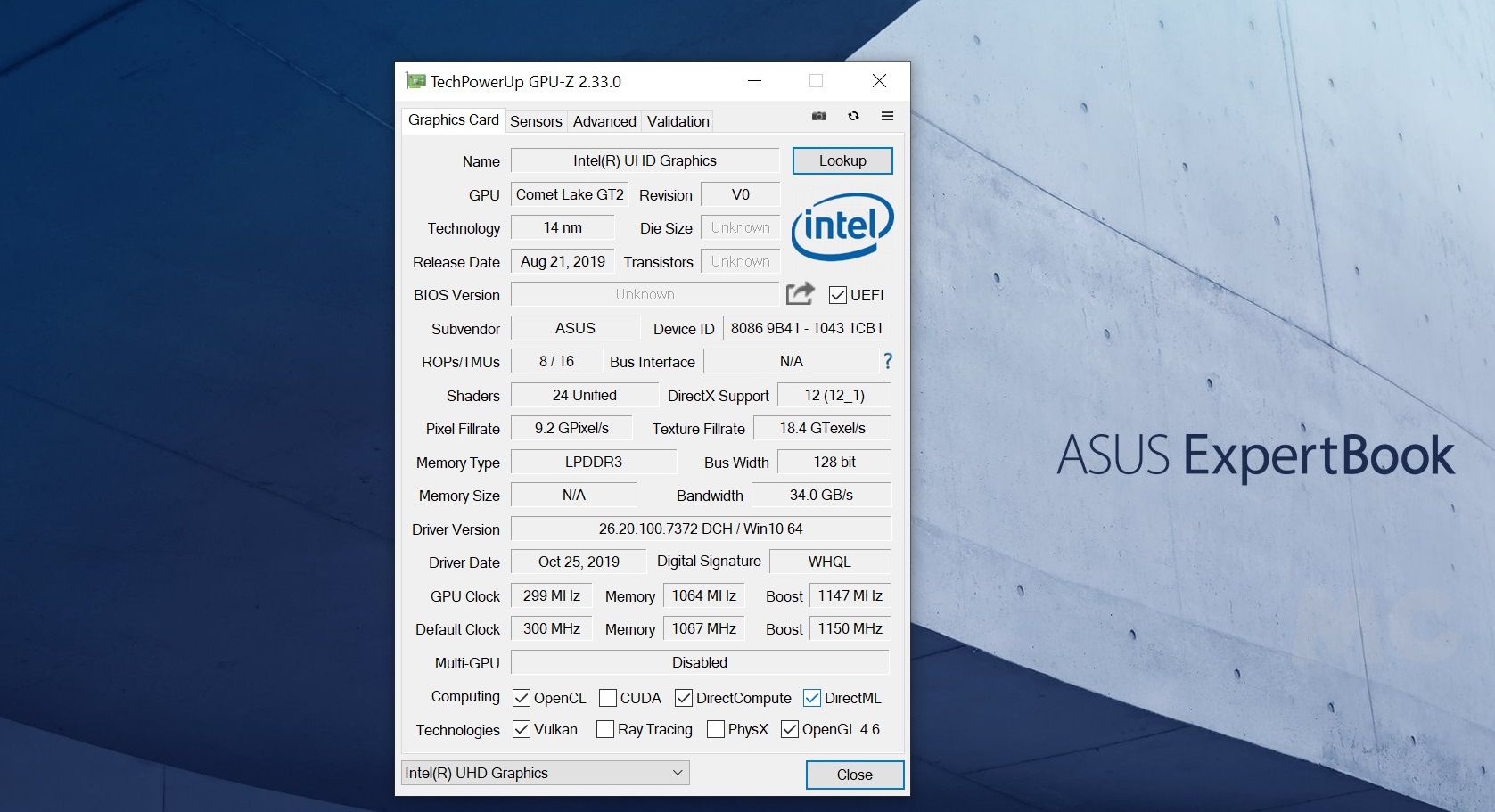This screenshot has width=1495, height=812.
Task: Click the Intel logo image
Action: click(x=842, y=226)
